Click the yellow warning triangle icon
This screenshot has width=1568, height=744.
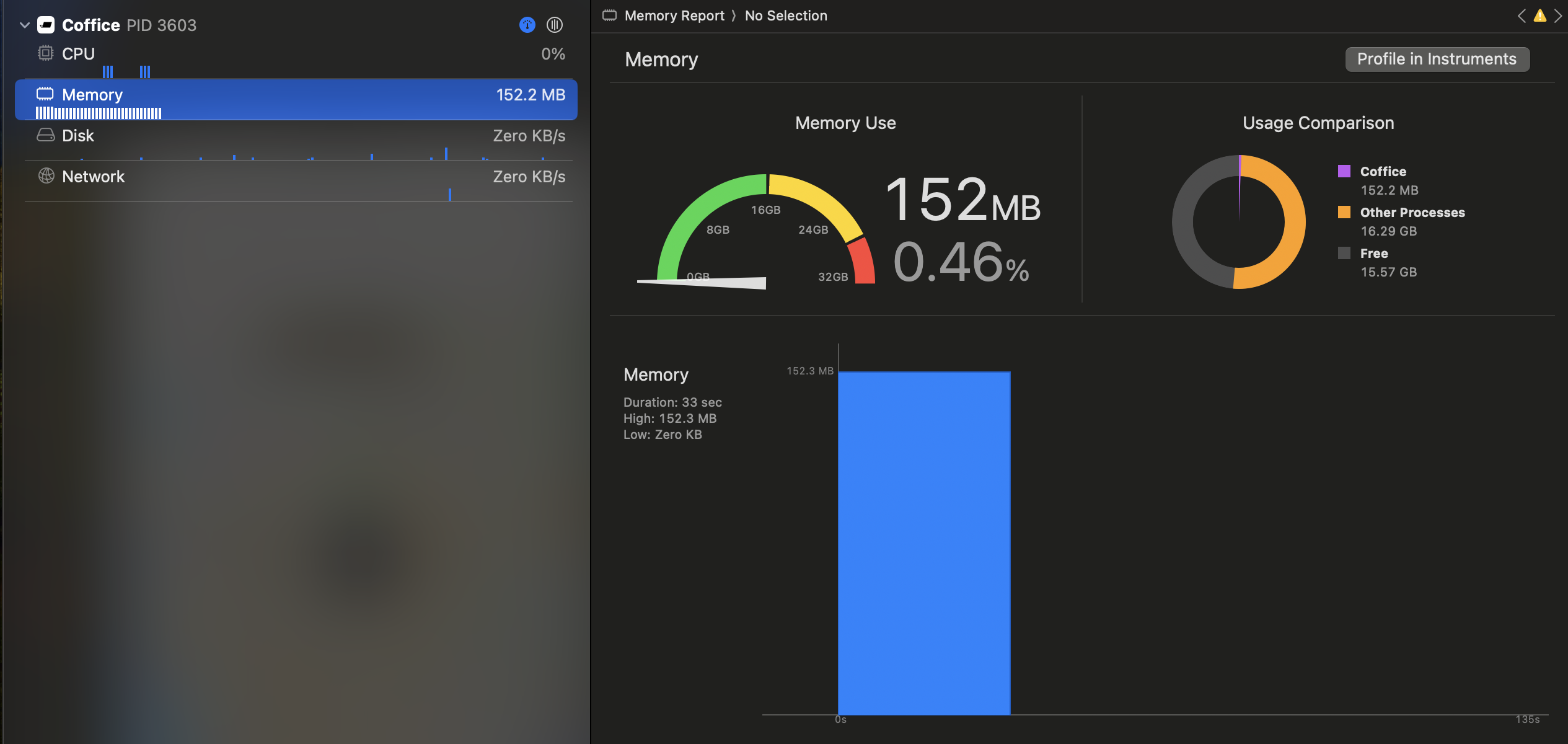(1539, 15)
